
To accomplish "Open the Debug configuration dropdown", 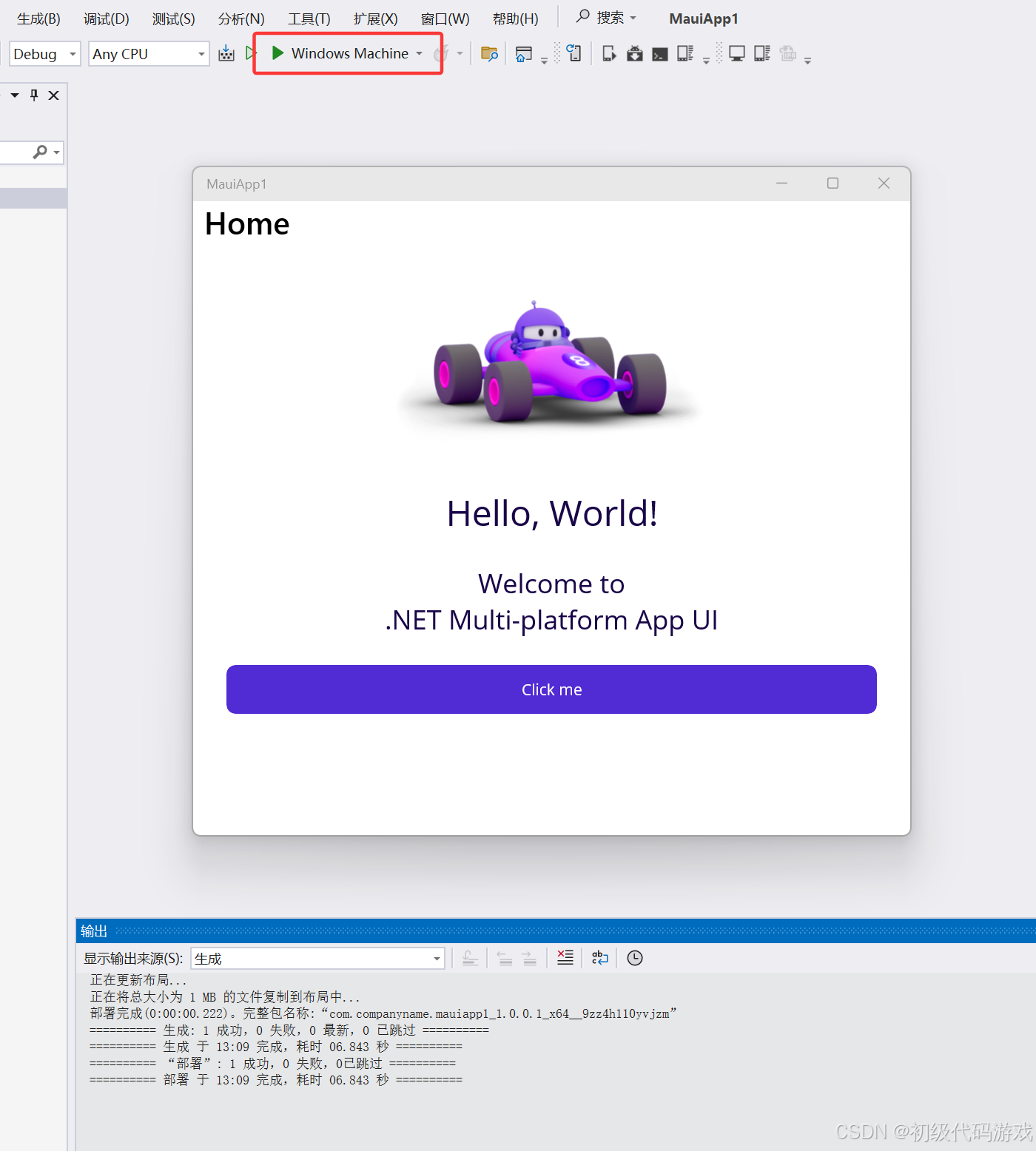I will [44, 54].
